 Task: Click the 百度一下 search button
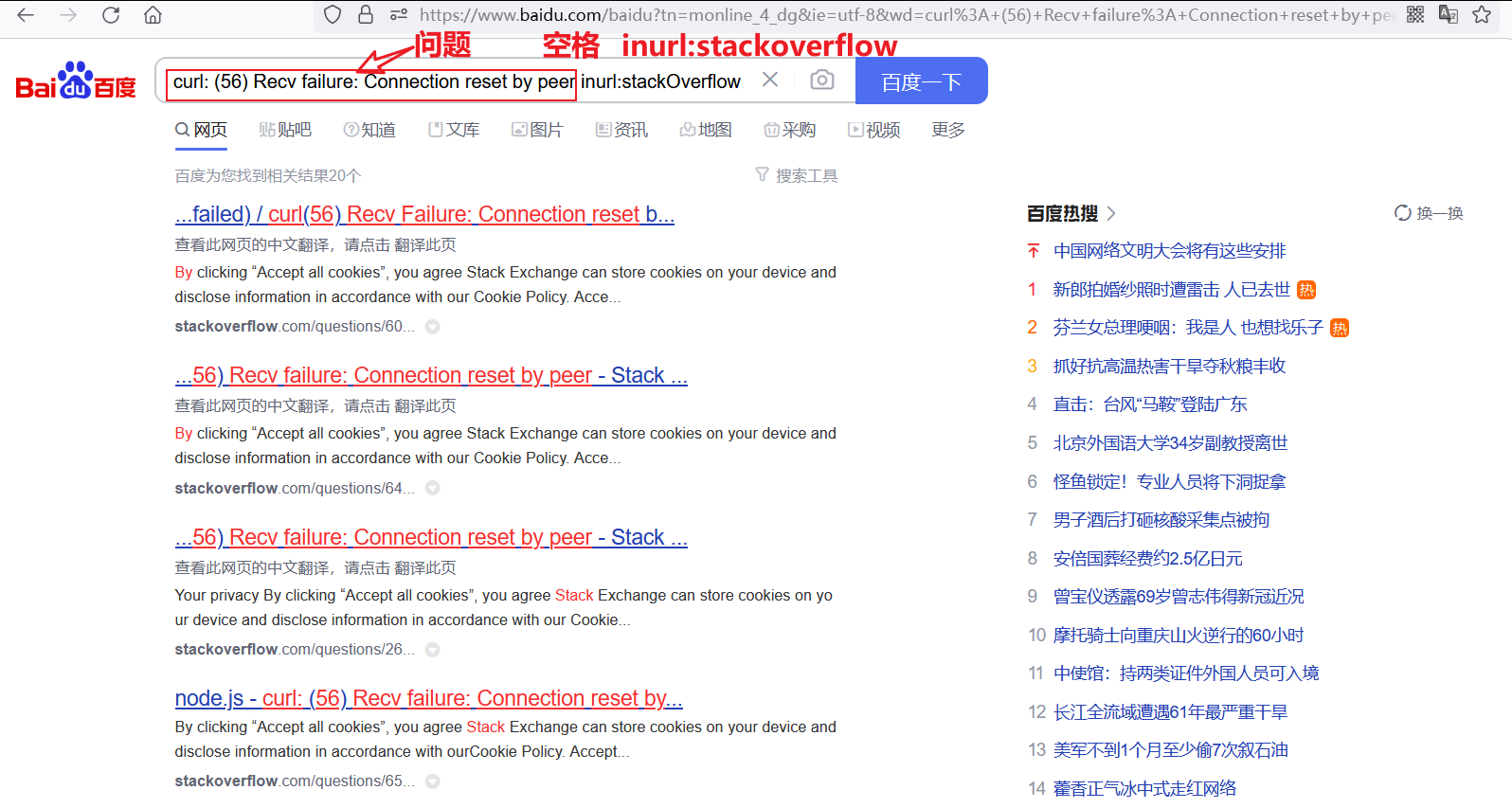[922, 81]
